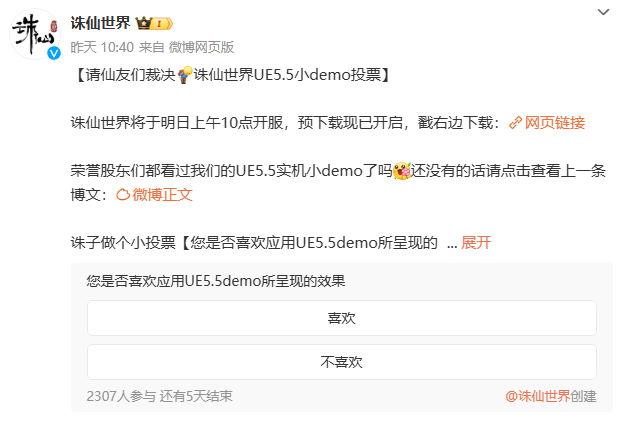This screenshot has height=423, width=624.
Task: Click the 还有5天结束 poll deadline text
Action: [x=196, y=396]
